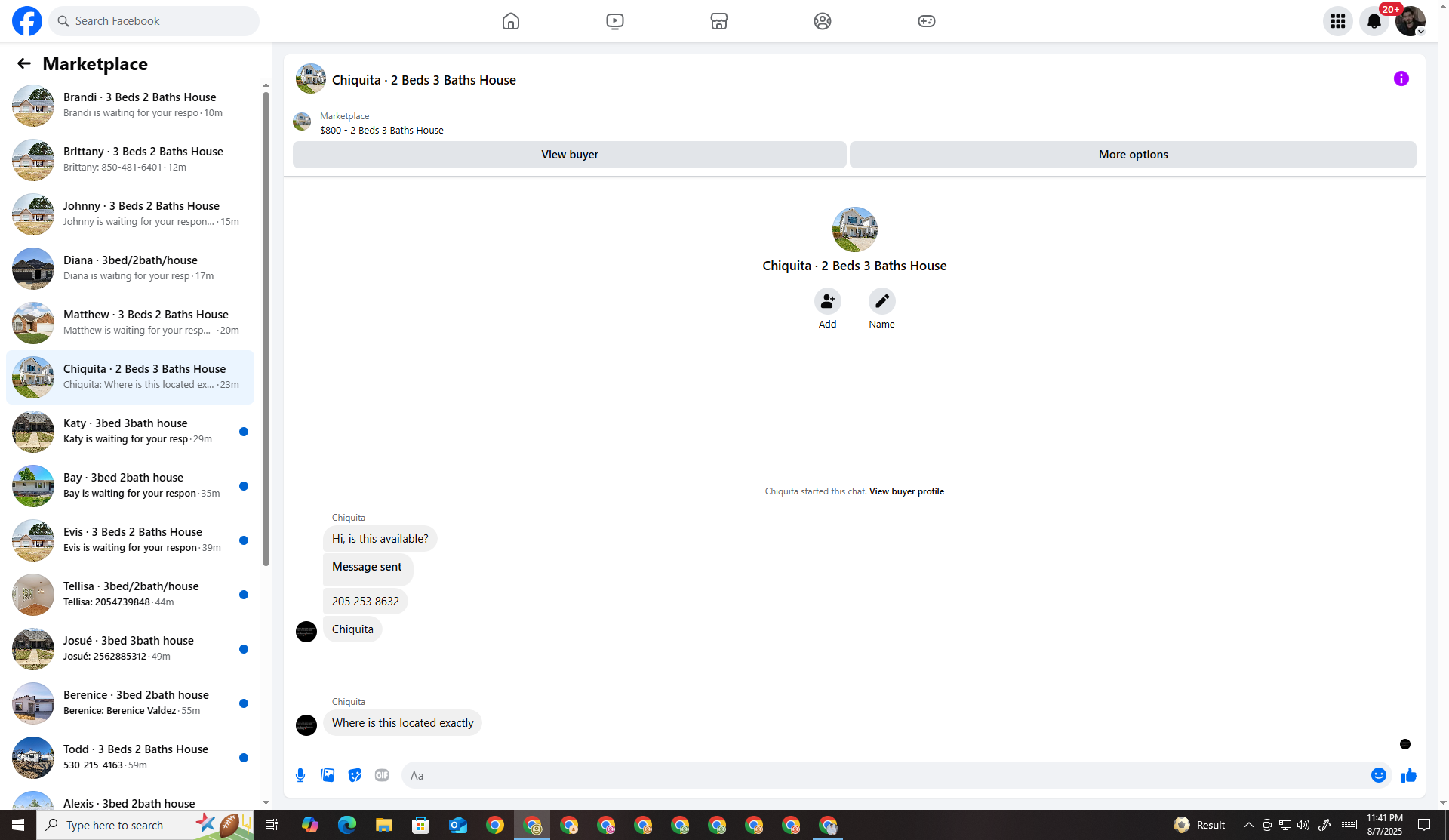Open the sticker picker icon
Screen dimensions: 1449x840
tap(355, 775)
